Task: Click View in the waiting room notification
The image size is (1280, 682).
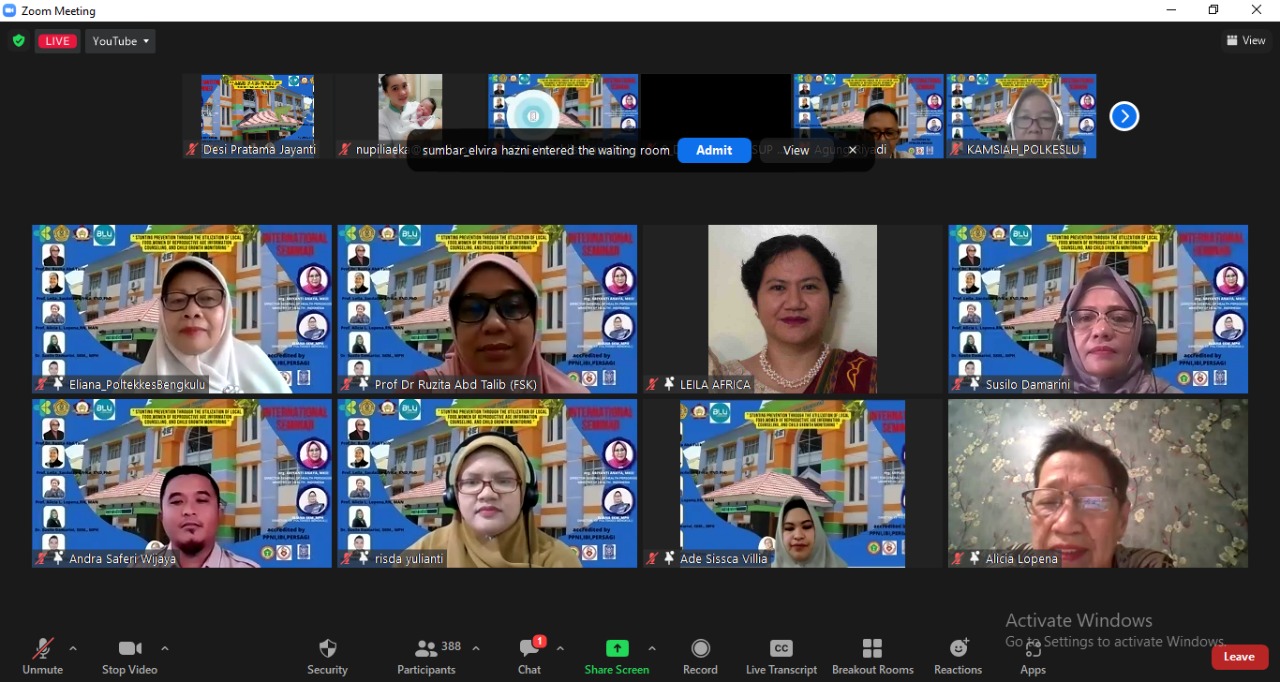Action: tap(796, 150)
